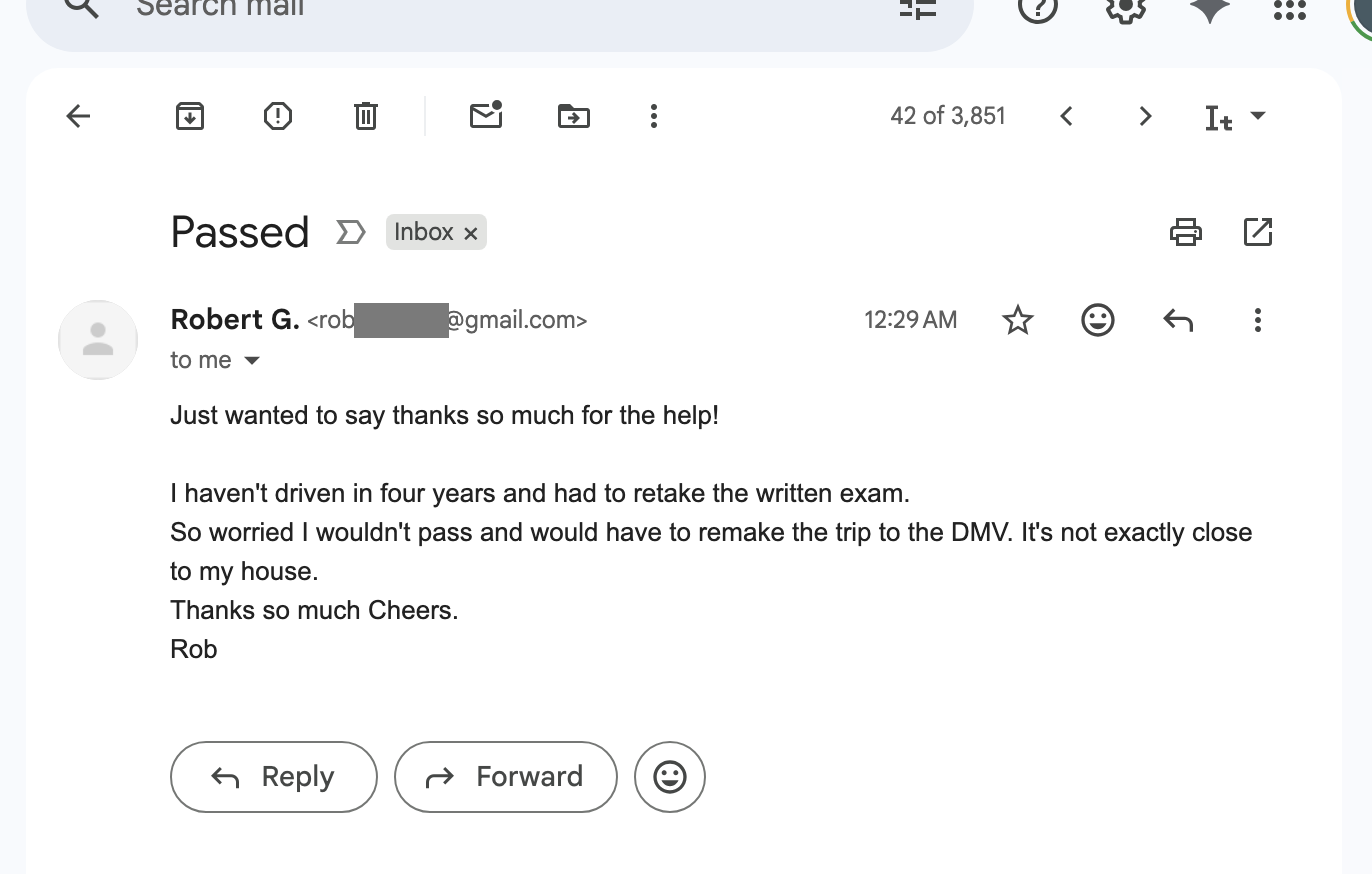Open the overflow menu in the toolbar
Image resolution: width=1372 pixels, height=874 pixels.
click(x=653, y=116)
